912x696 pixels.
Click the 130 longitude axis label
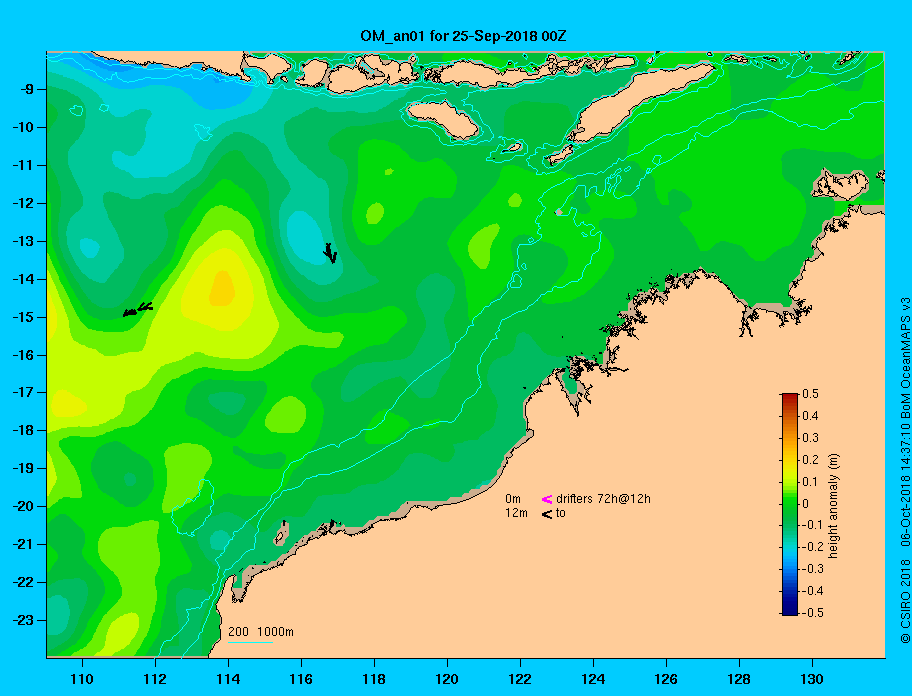point(812,679)
